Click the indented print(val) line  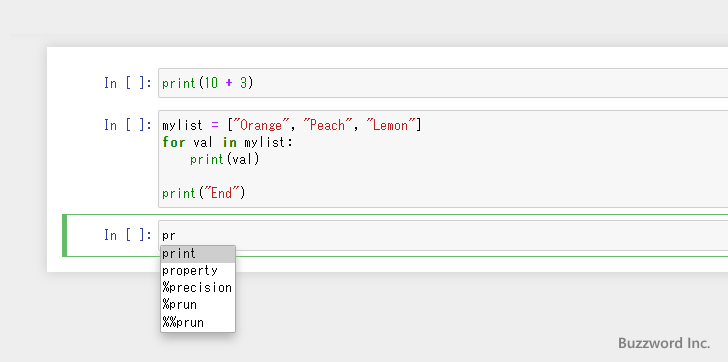(x=224, y=159)
